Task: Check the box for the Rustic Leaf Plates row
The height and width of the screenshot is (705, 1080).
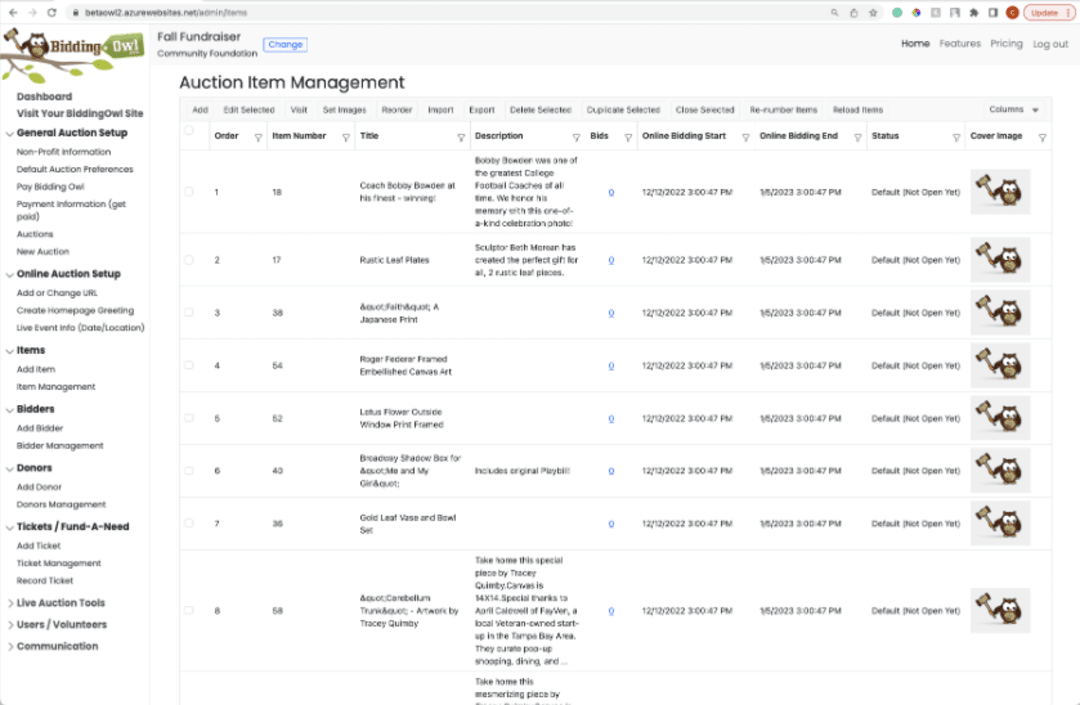Action: tap(189, 260)
